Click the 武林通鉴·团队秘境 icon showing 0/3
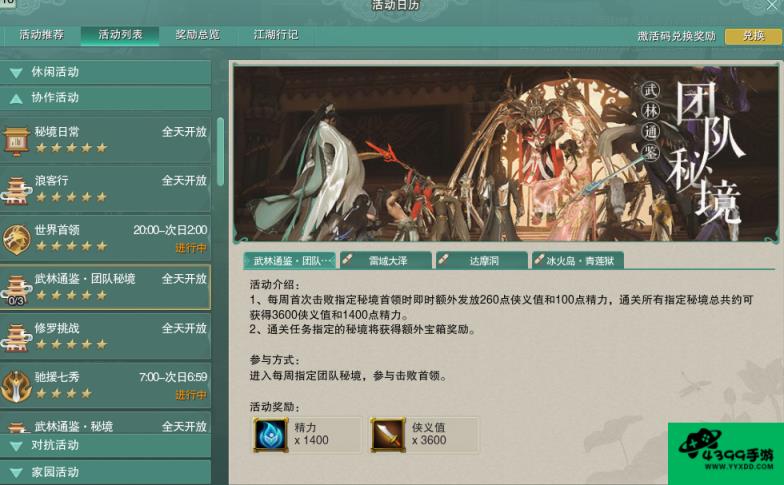Viewport: 784px width, 485px height. 16,288
